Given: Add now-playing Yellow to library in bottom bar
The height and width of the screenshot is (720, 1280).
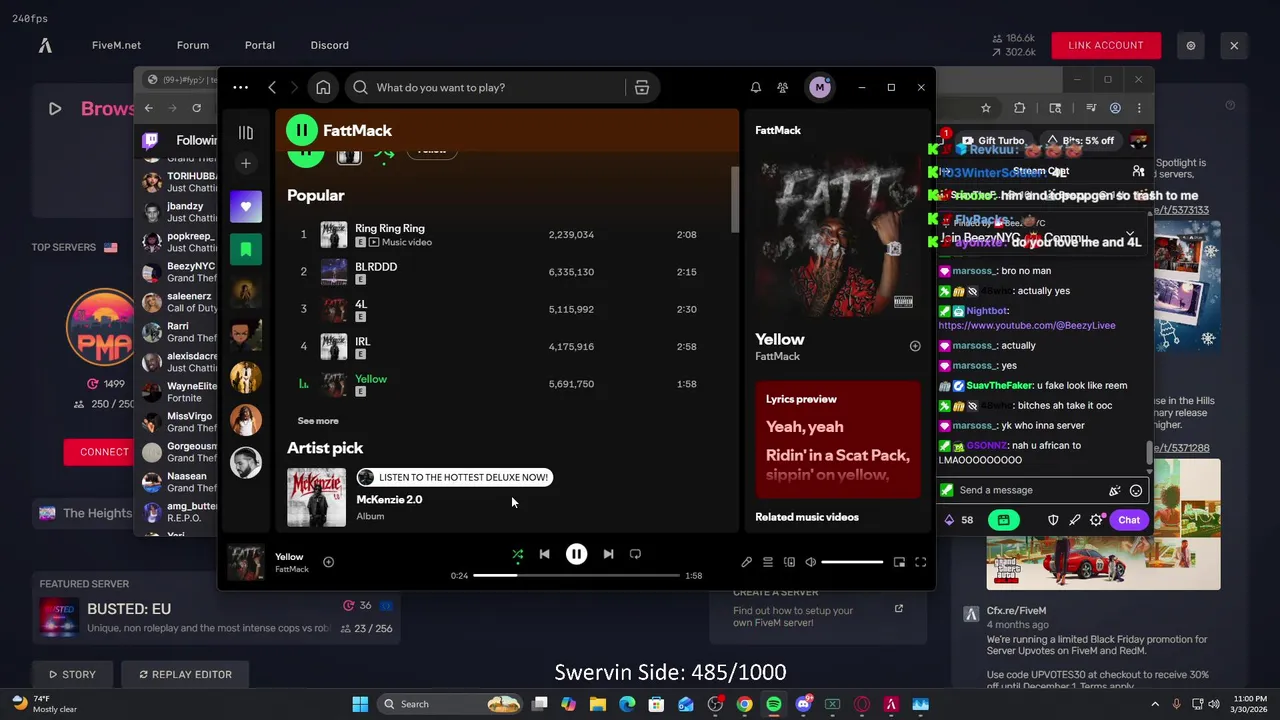Looking at the screenshot, I should [x=328, y=562].
